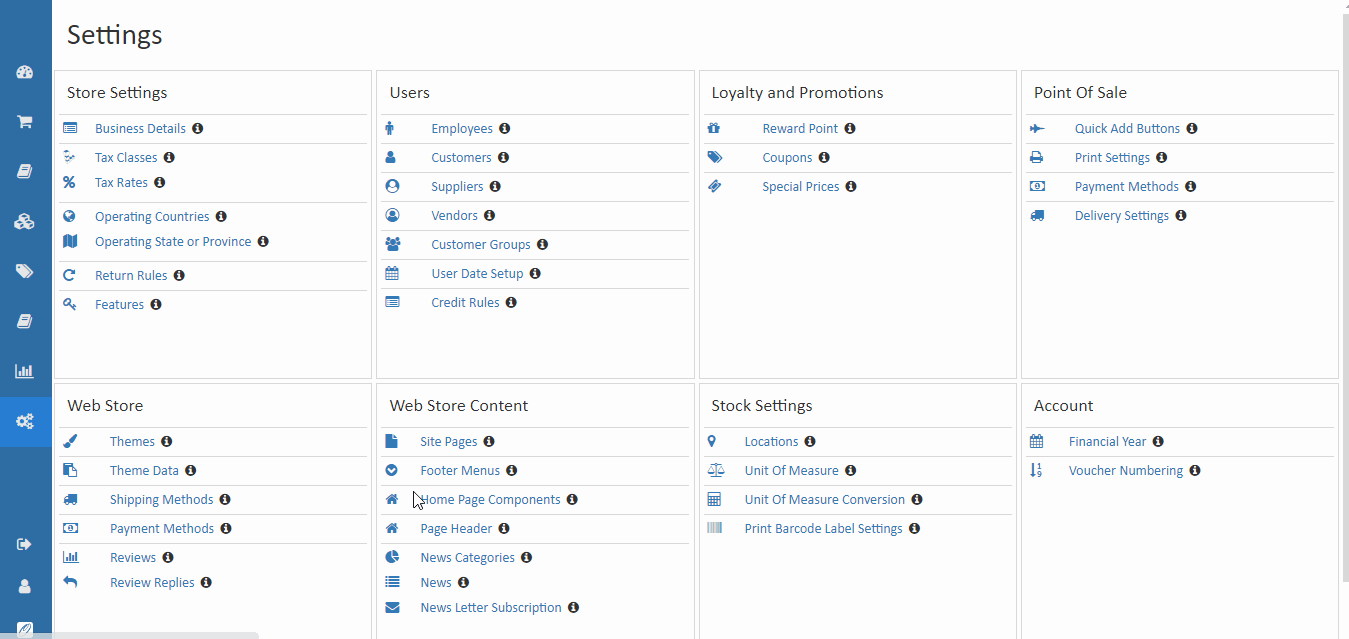Open the info icon for Theme Data
Screen dimensions: 1349x639
[x=191, y=471]
